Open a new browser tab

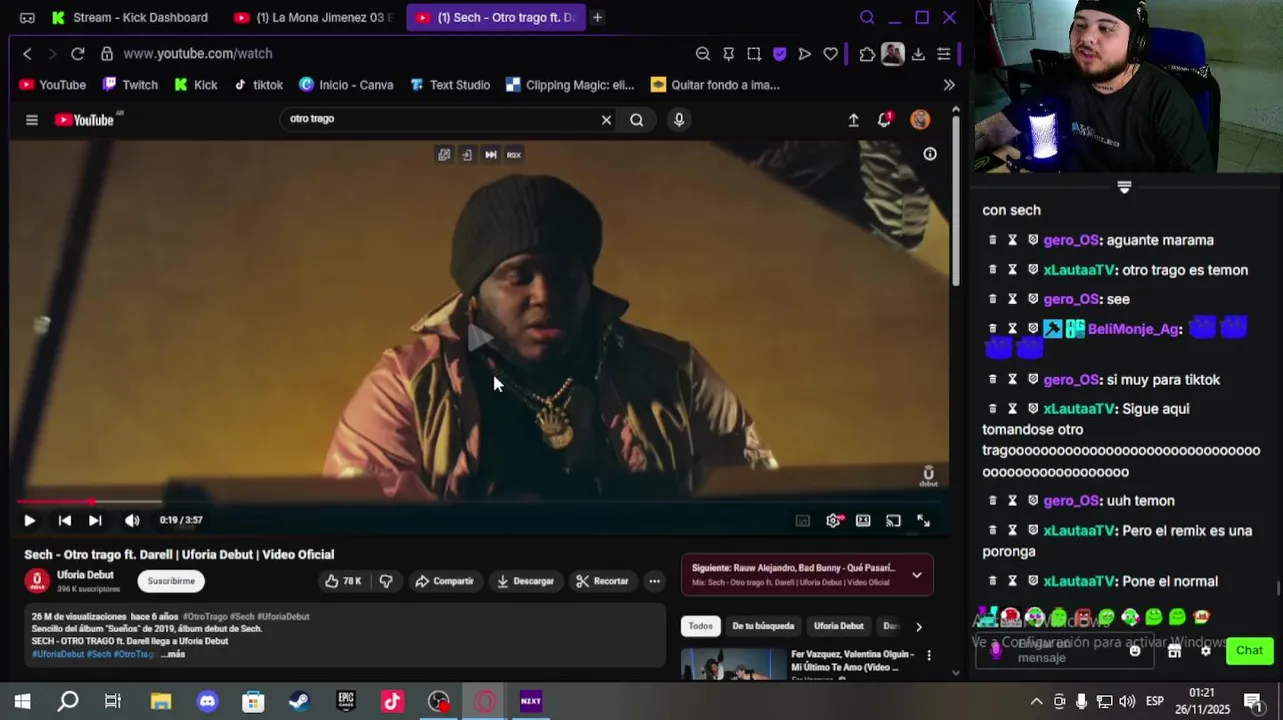[x=597, y=17]
